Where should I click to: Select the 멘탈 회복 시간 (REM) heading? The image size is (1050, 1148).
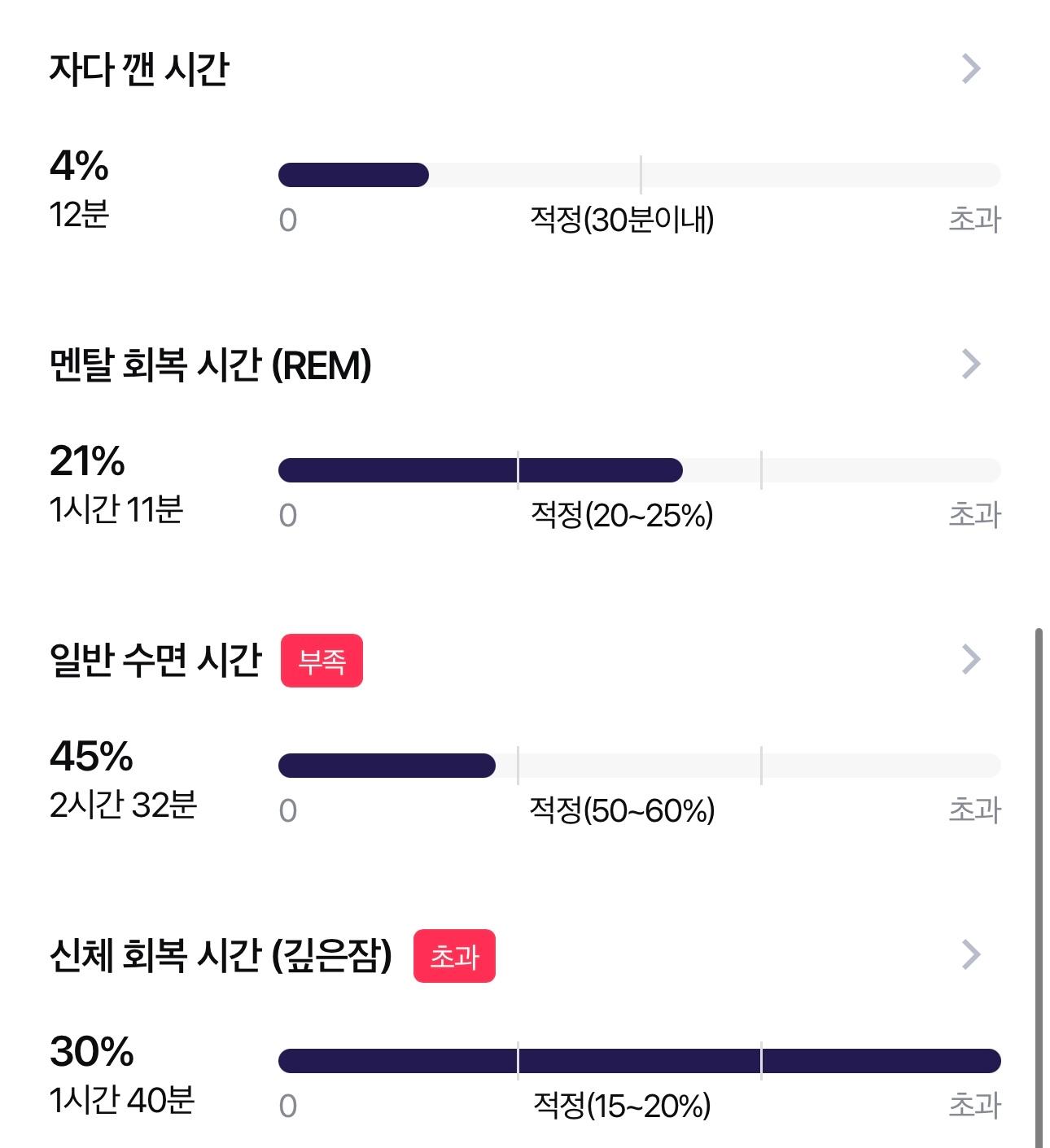click(211, 365)
